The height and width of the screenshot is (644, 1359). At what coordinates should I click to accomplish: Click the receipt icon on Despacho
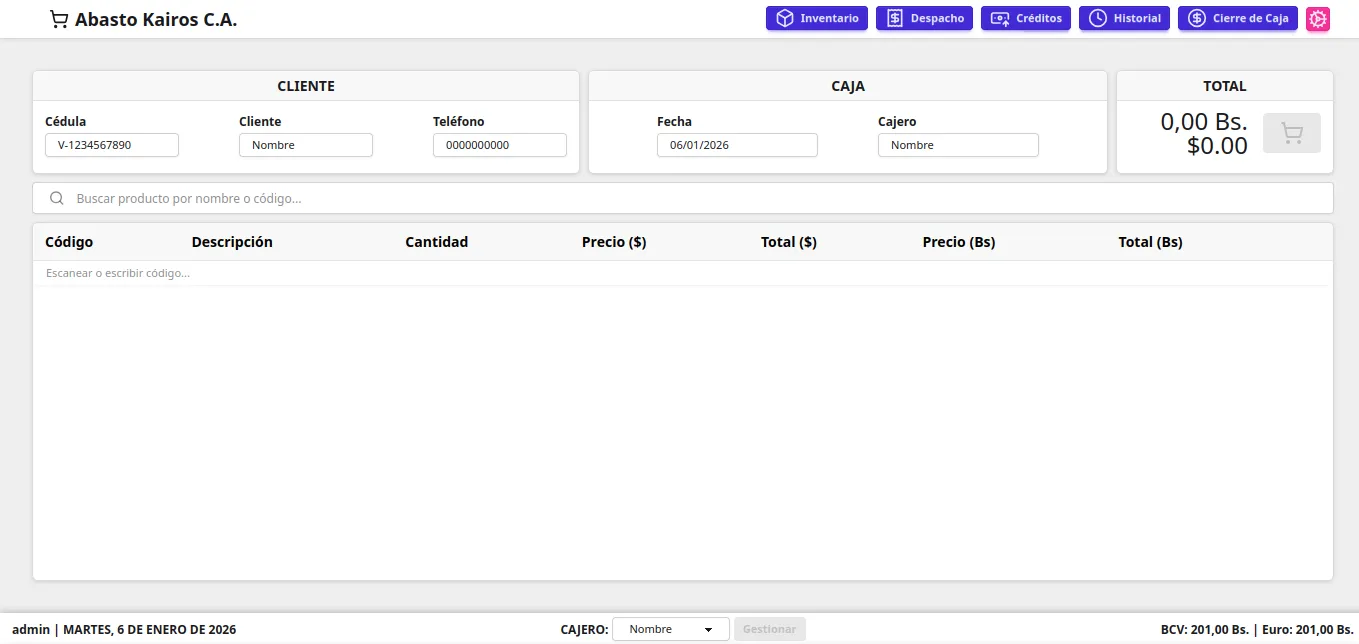point(895,19)
